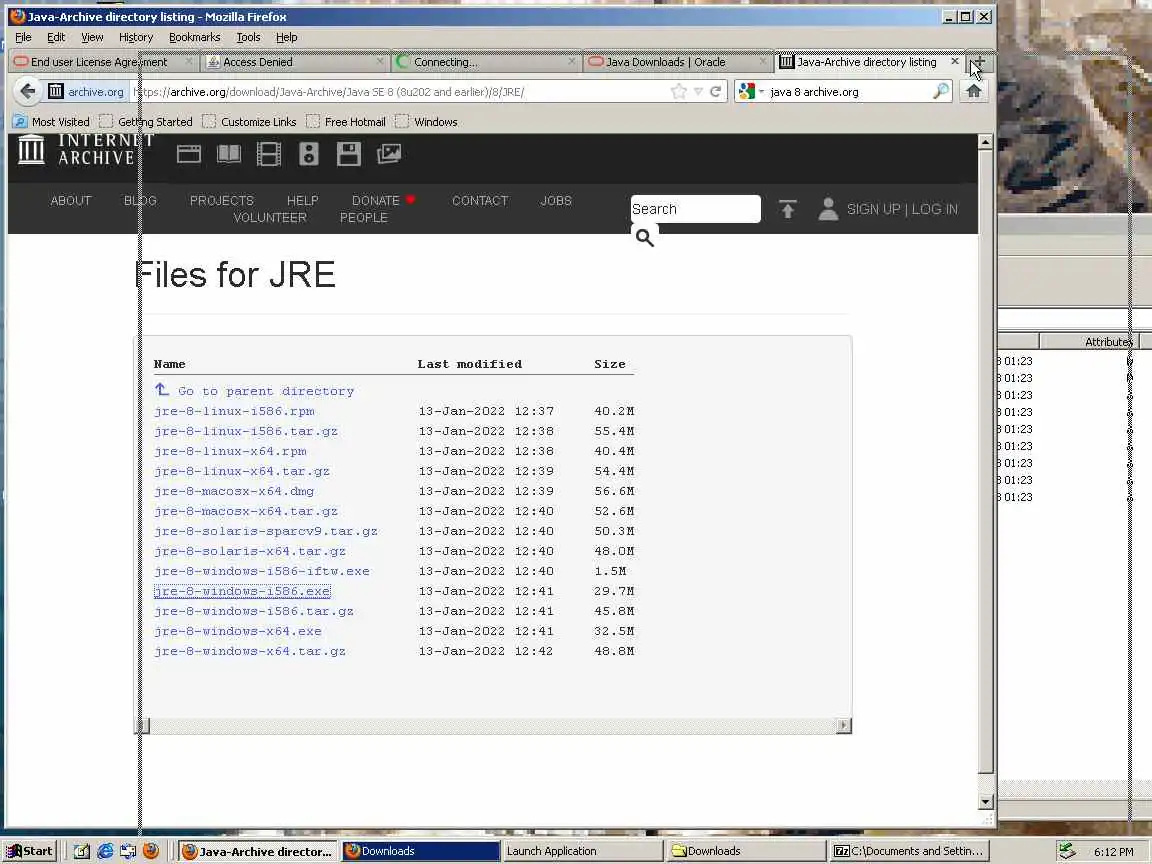Open Most Visited bookmarks
This screenshot has height=864, width=1152.
(51, 122)
